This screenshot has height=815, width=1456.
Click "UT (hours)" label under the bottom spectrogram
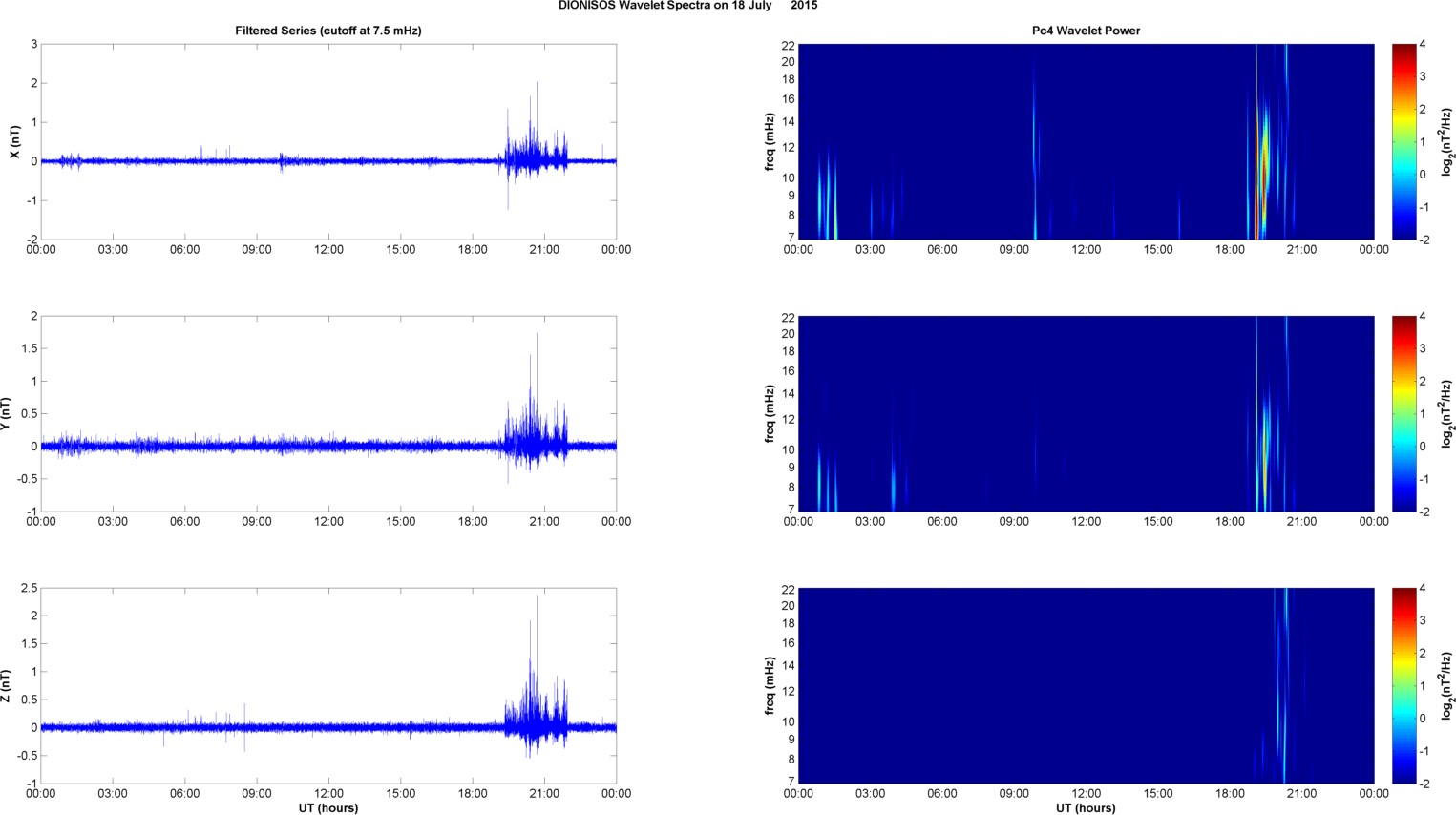coord(1086,807)
